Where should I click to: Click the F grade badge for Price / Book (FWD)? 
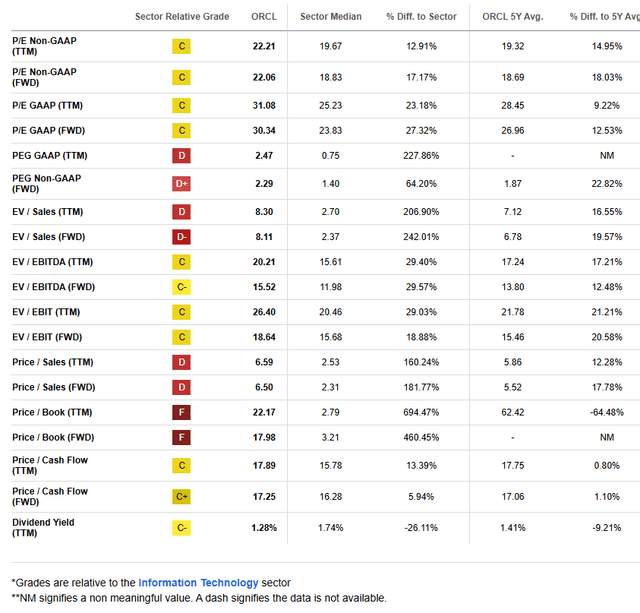coord(181,438)
